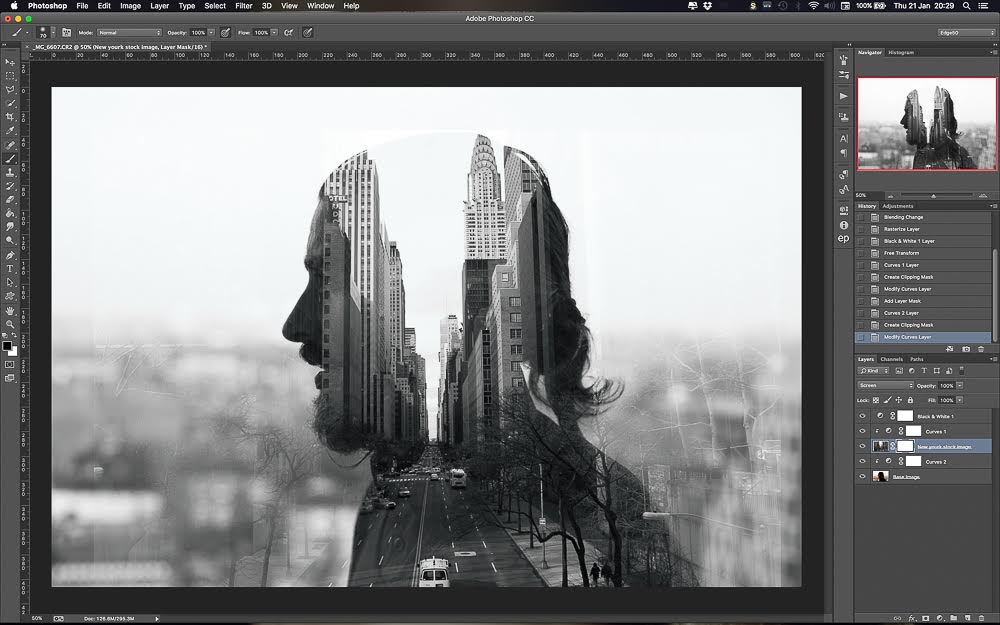This screenshot has width=1000, height=625.
Task: Hide the Black & White 1 layer
Action: 863,415
